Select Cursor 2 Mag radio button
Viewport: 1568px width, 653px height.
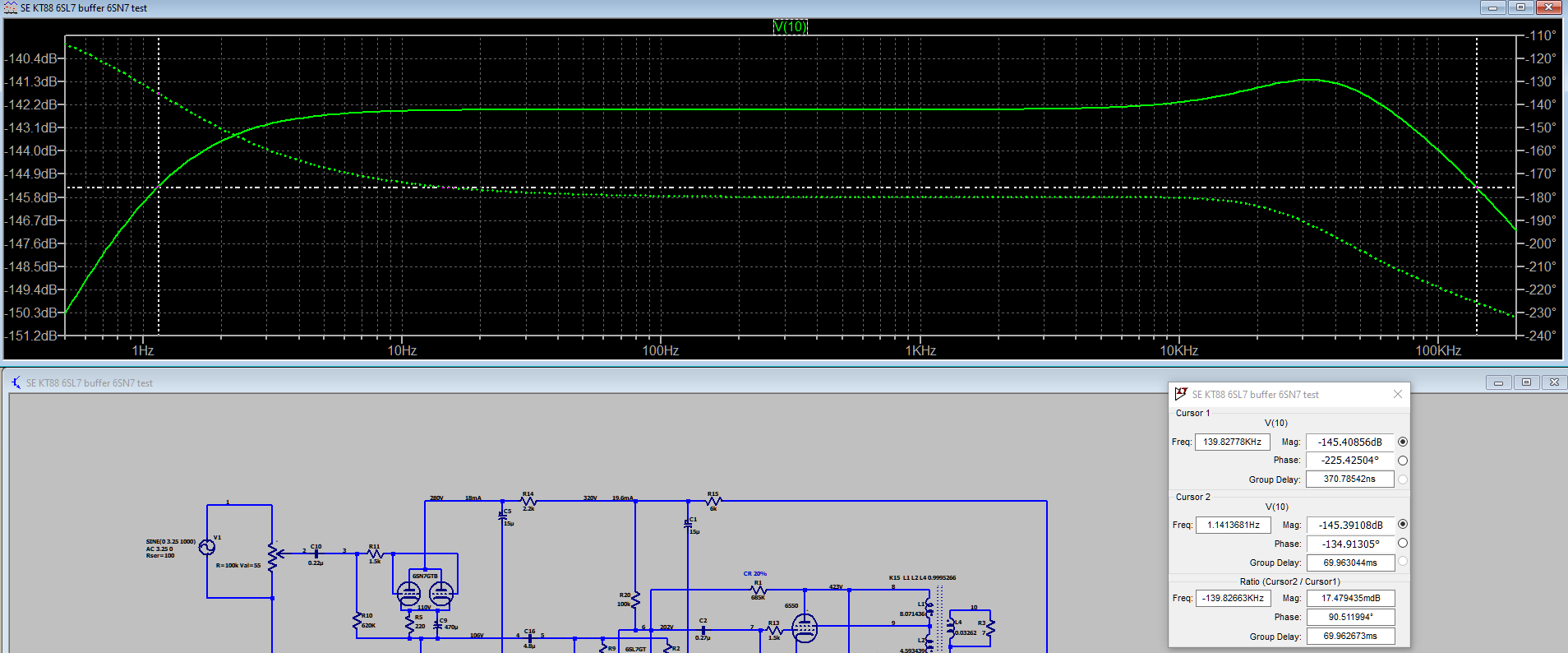tap(1402, 524)
